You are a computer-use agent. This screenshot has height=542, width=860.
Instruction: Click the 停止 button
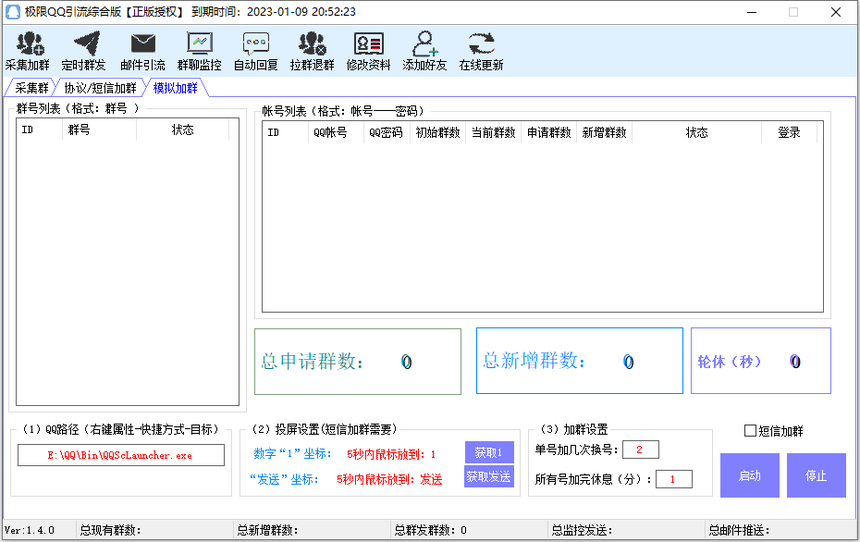pyautogui.click(x=816, y=476)
